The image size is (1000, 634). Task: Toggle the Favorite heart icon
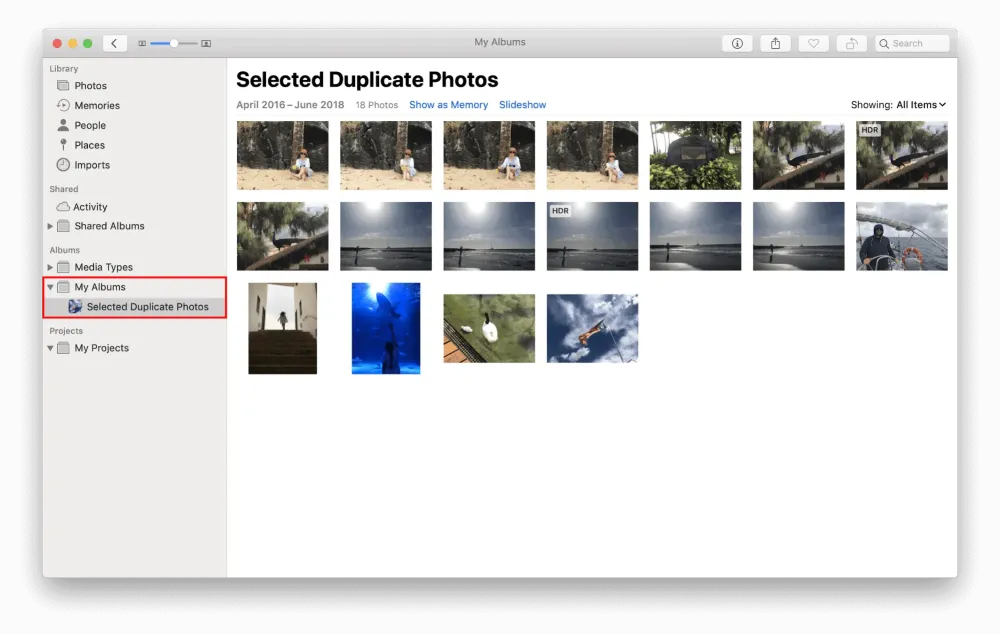(813, 44)
